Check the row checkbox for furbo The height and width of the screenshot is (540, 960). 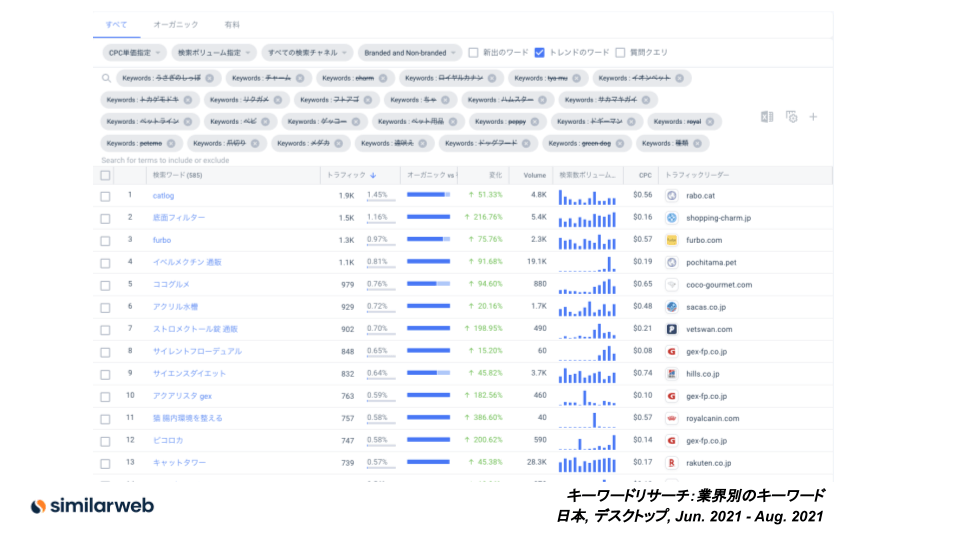tap(105, 241)
